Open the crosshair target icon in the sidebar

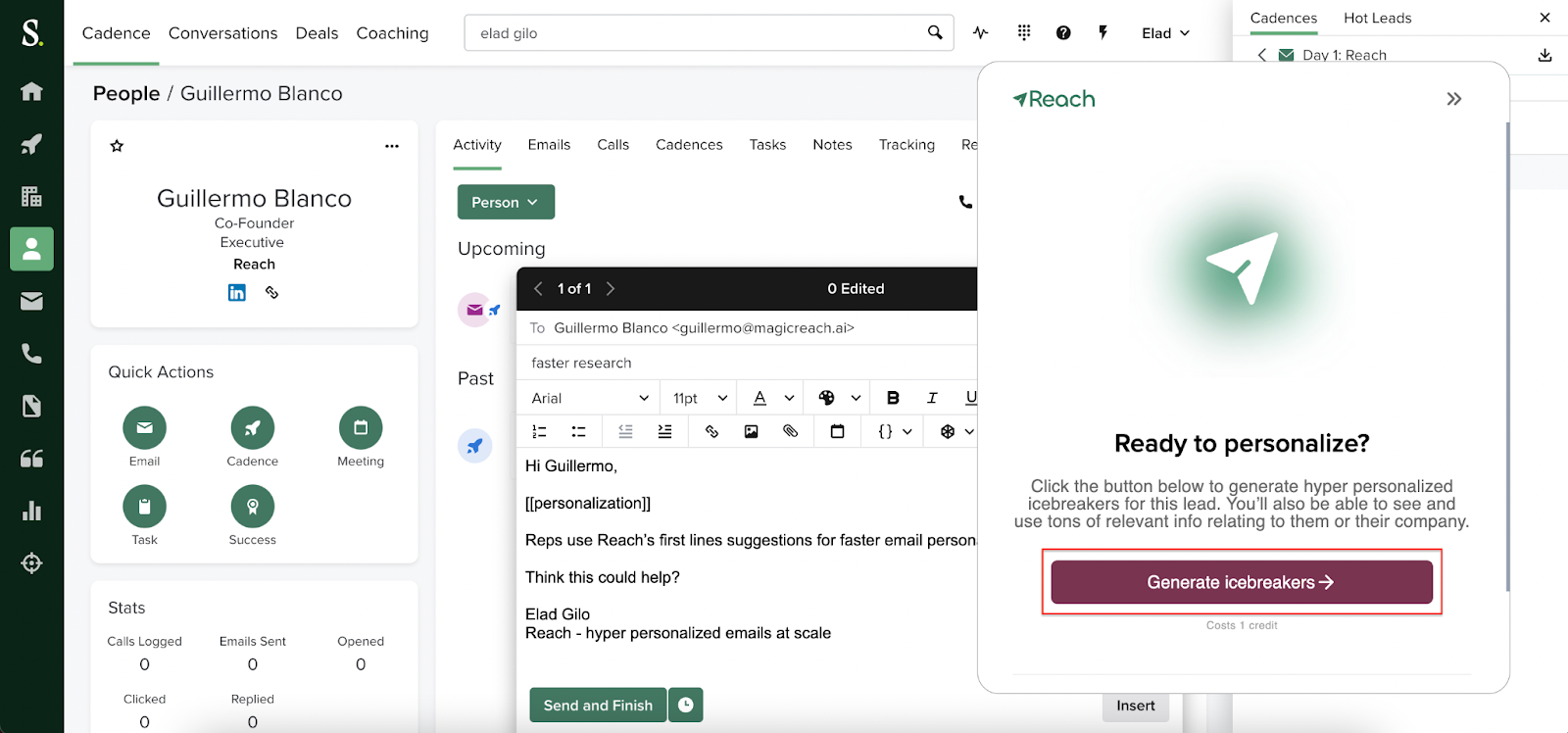(x=31, y=563)
